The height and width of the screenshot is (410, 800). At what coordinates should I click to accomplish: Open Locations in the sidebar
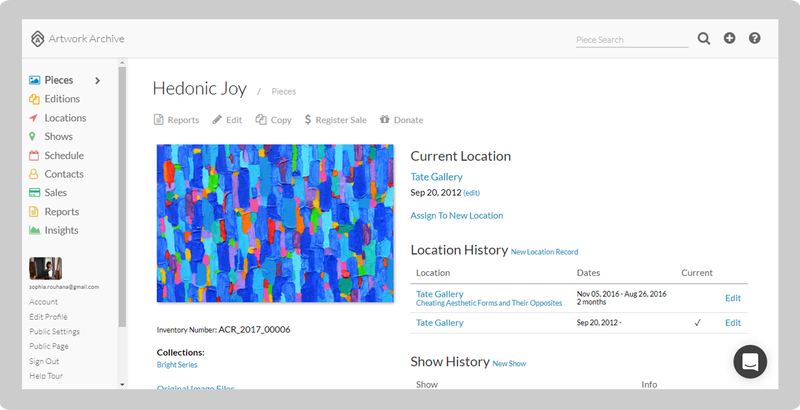65,118
